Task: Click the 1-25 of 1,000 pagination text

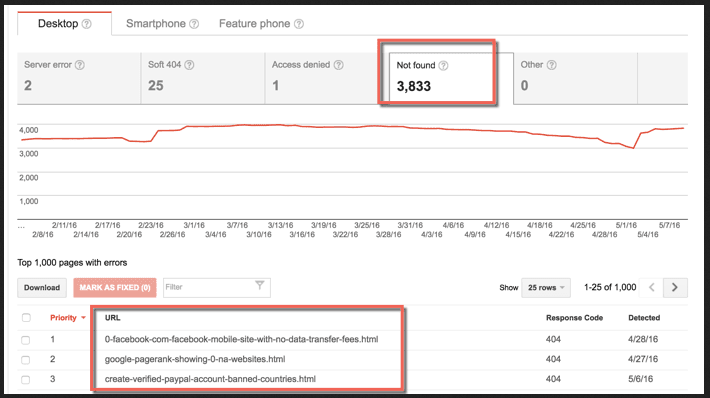Action: coord(610,287)
